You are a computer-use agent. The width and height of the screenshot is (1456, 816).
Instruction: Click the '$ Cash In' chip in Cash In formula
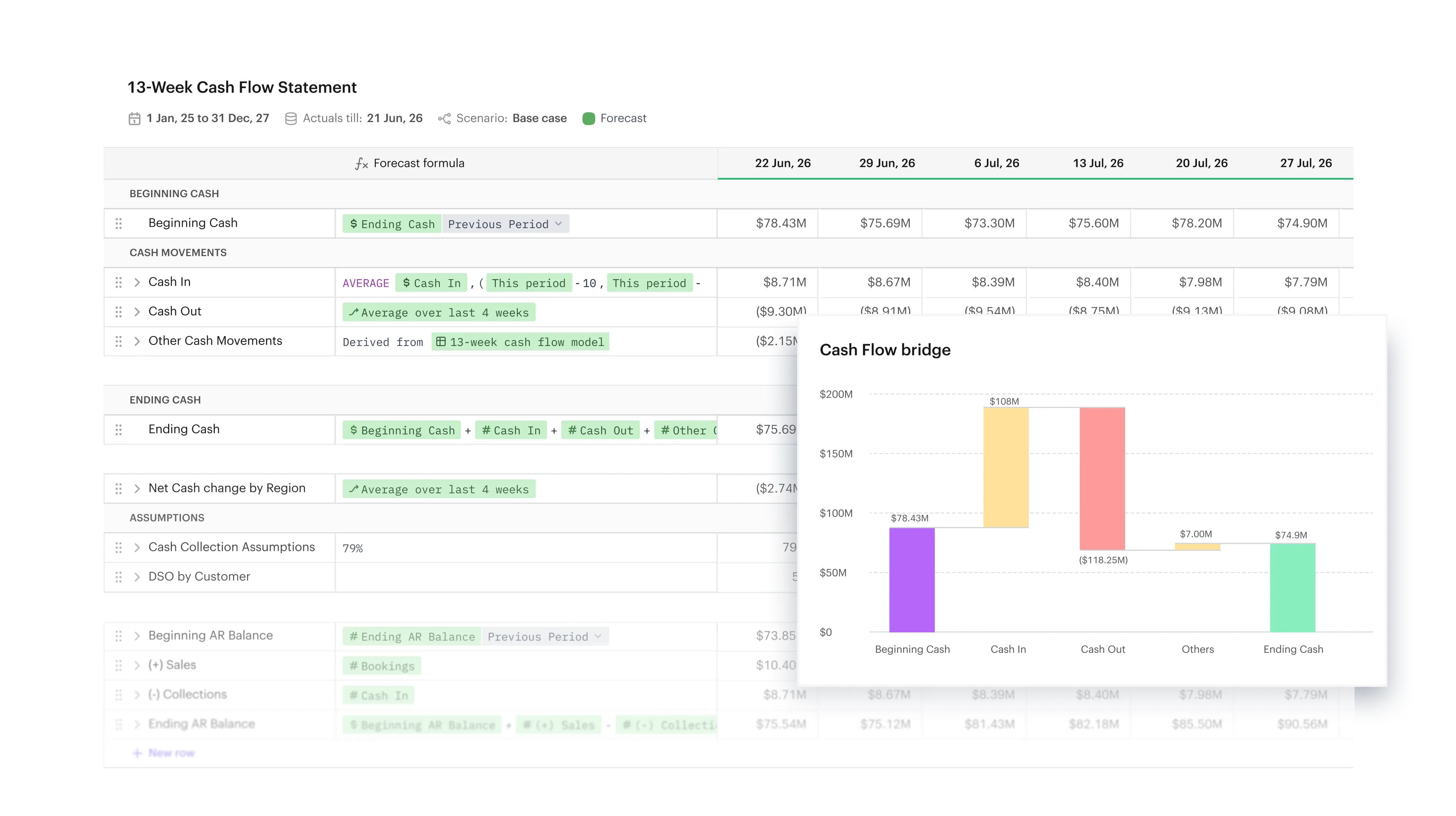pyautogui.click(x=431, y=283)
